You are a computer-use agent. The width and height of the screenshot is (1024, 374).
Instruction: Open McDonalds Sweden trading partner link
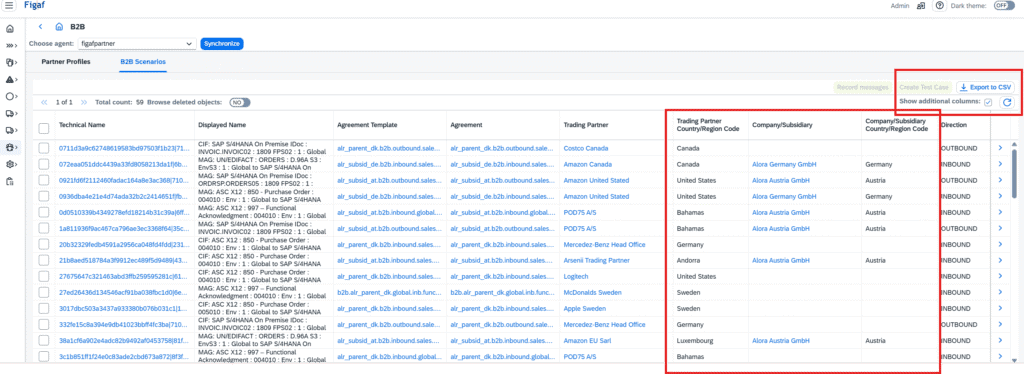pos(592,292)
